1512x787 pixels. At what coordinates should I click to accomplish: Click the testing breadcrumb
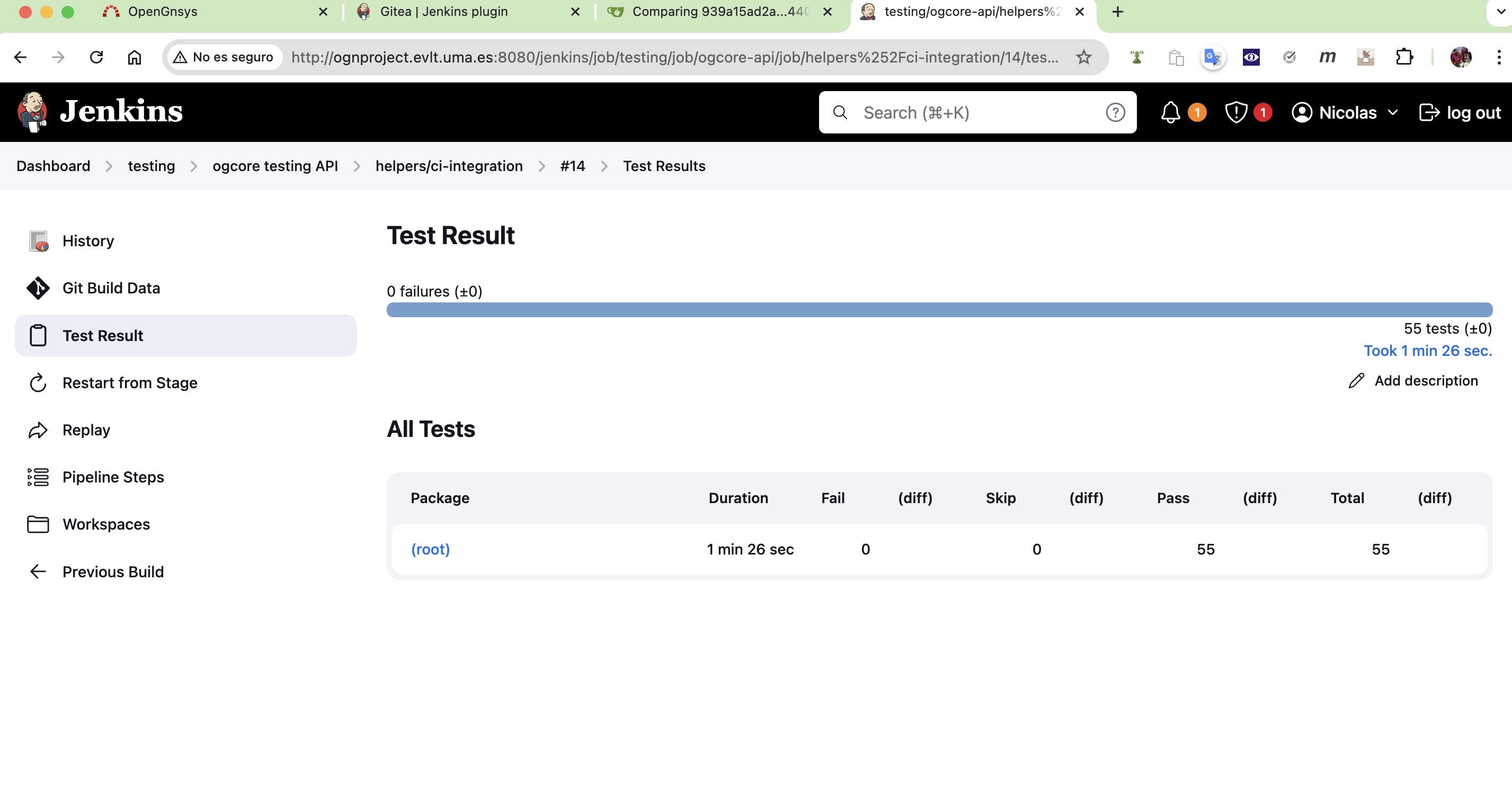[152, 166]
